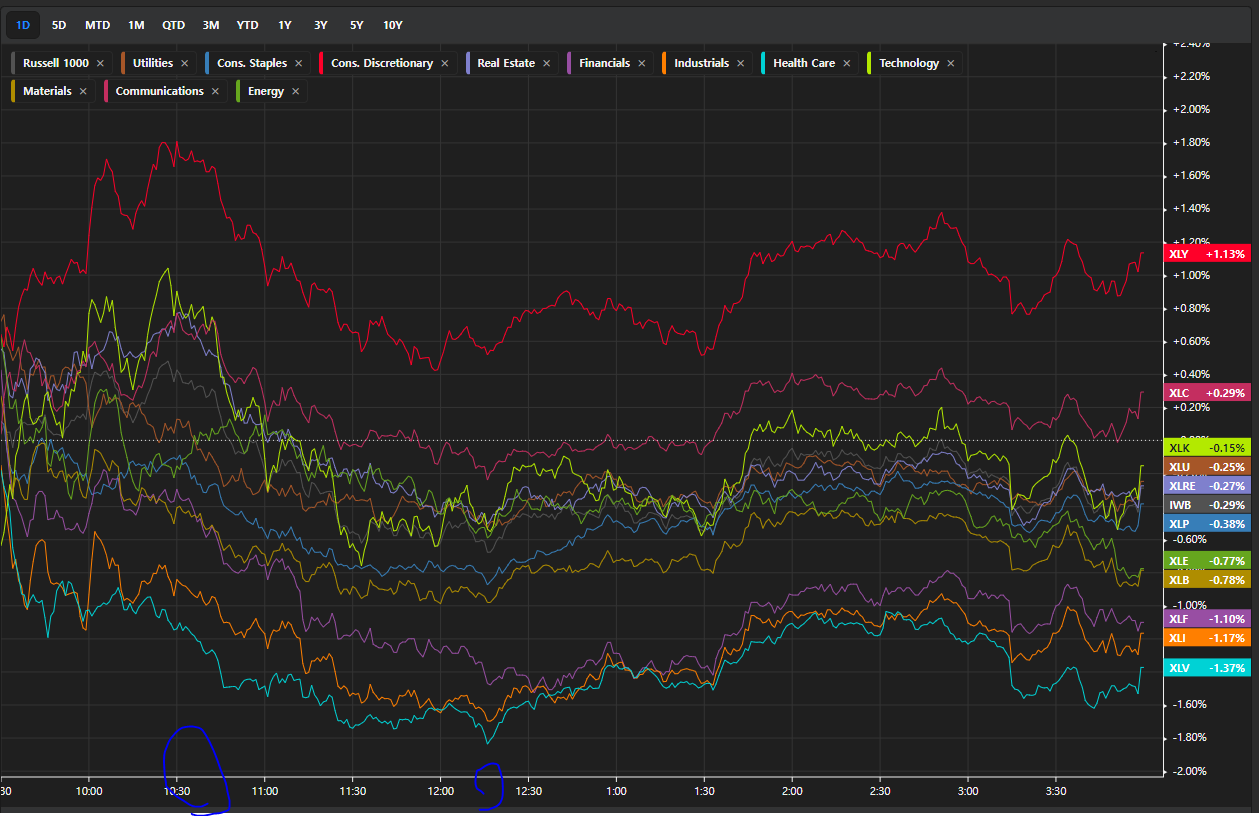Image resolution: width=1259 pixels, height=816 pixels.
Task: Click the Materials color swatch
Action: (x=14, y=91)
